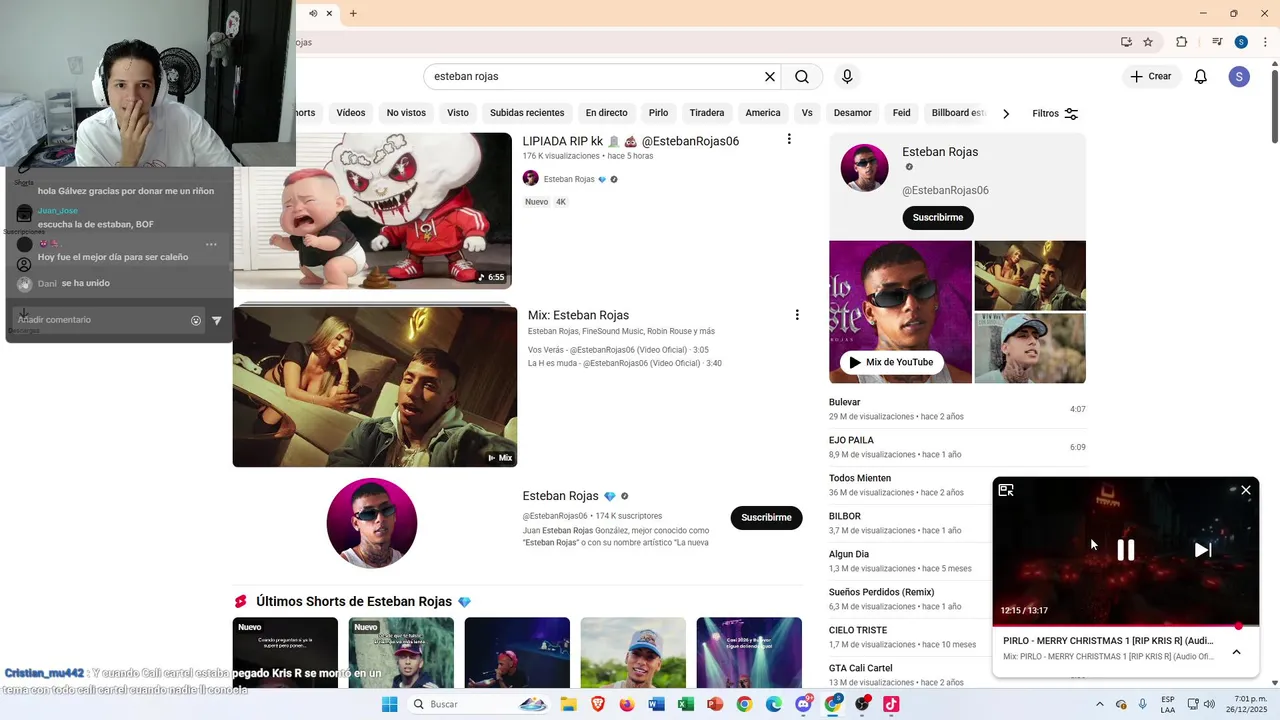The height and width of the screenshot is (720, 1280).
Task: Open chat message three-dot options
Action: (211, 244)
